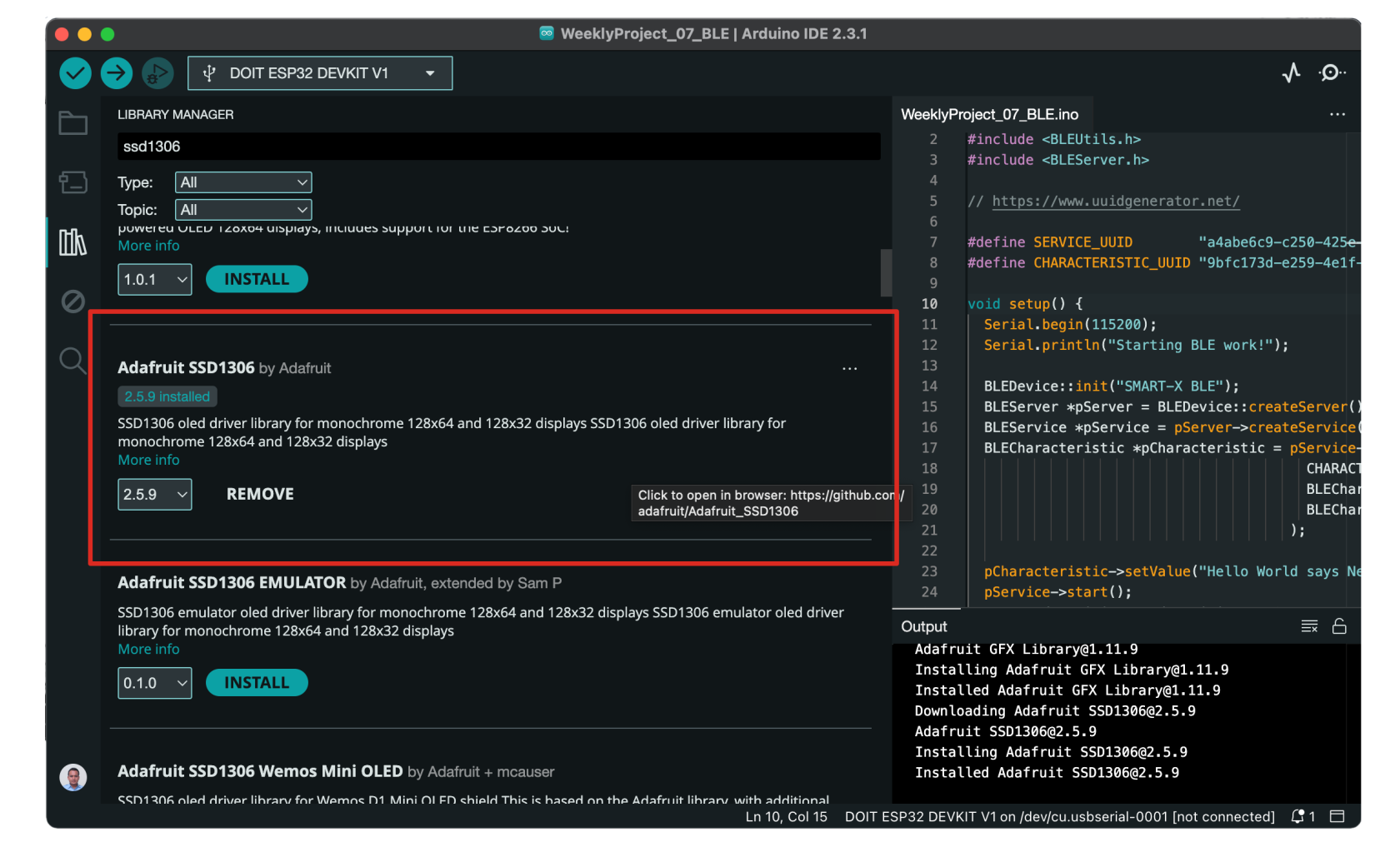Viewport: 1400px width, 862px height.
Task: Click the 2.5.9 installed badge
Action: click(x=167, y=397)
